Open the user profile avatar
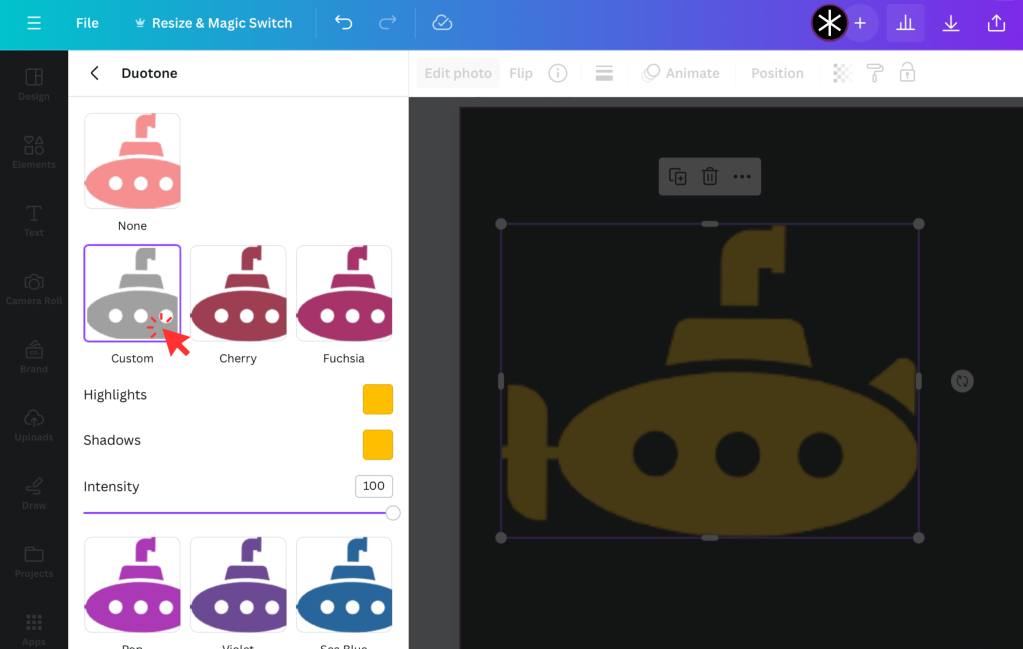This screenshot has height=649, width=1023. coord(829,23)
